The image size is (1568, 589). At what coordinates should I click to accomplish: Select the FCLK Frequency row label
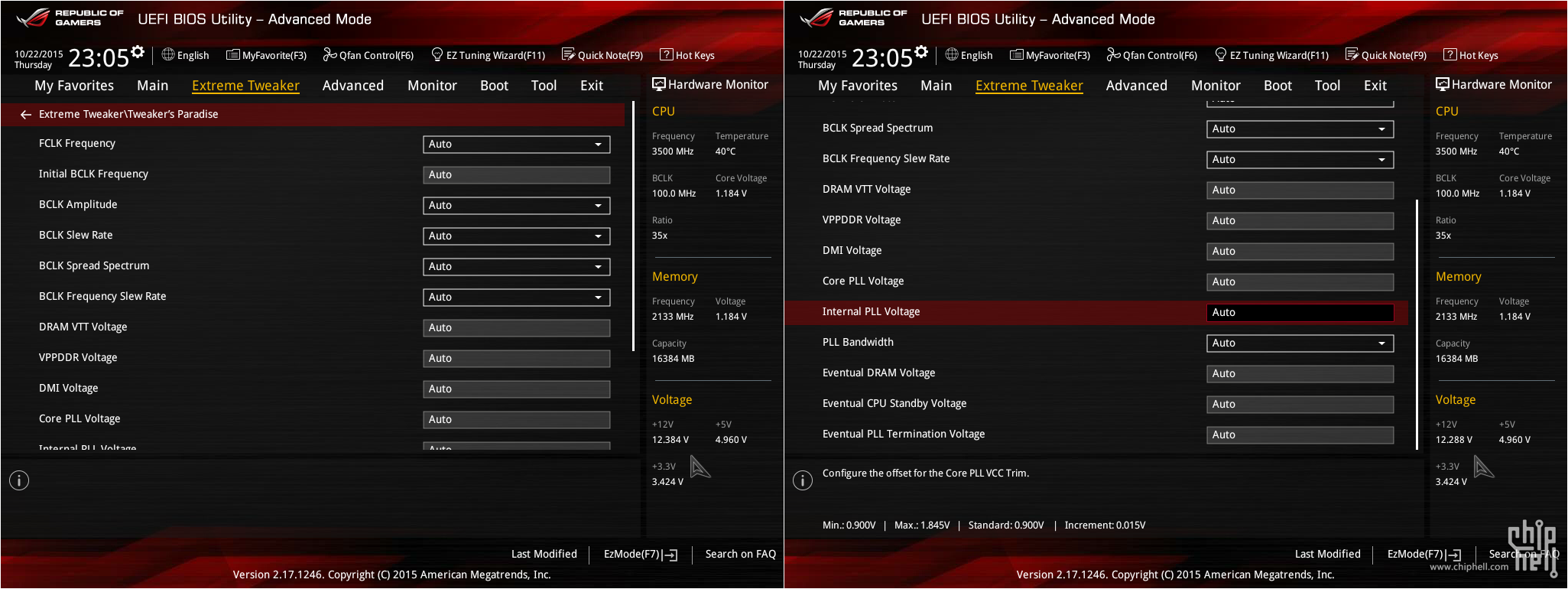click(77, 143)
